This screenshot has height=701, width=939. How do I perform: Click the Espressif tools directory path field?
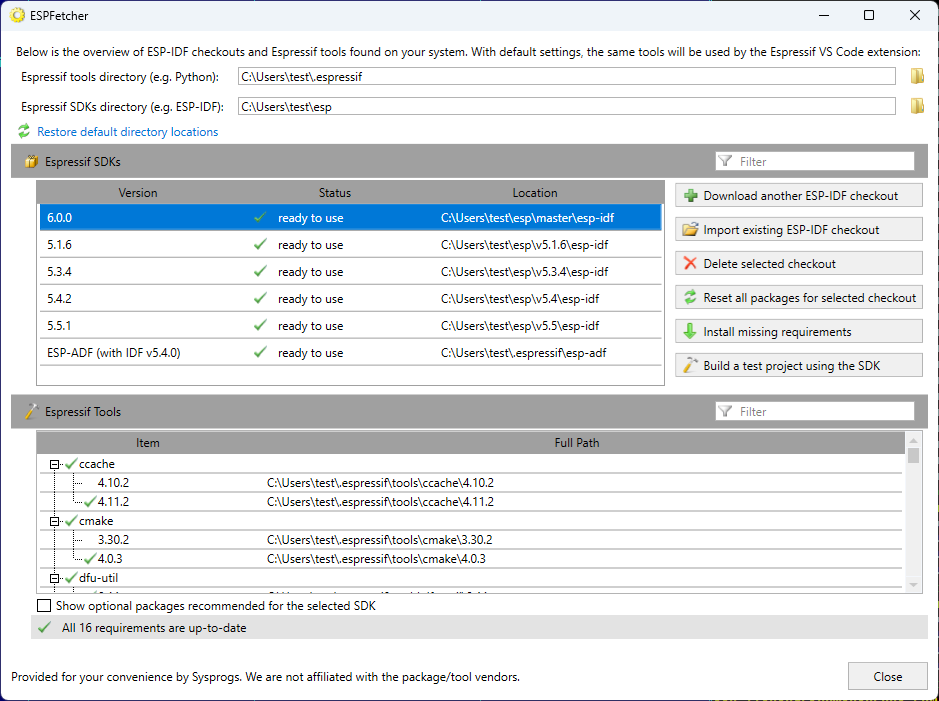567,77
